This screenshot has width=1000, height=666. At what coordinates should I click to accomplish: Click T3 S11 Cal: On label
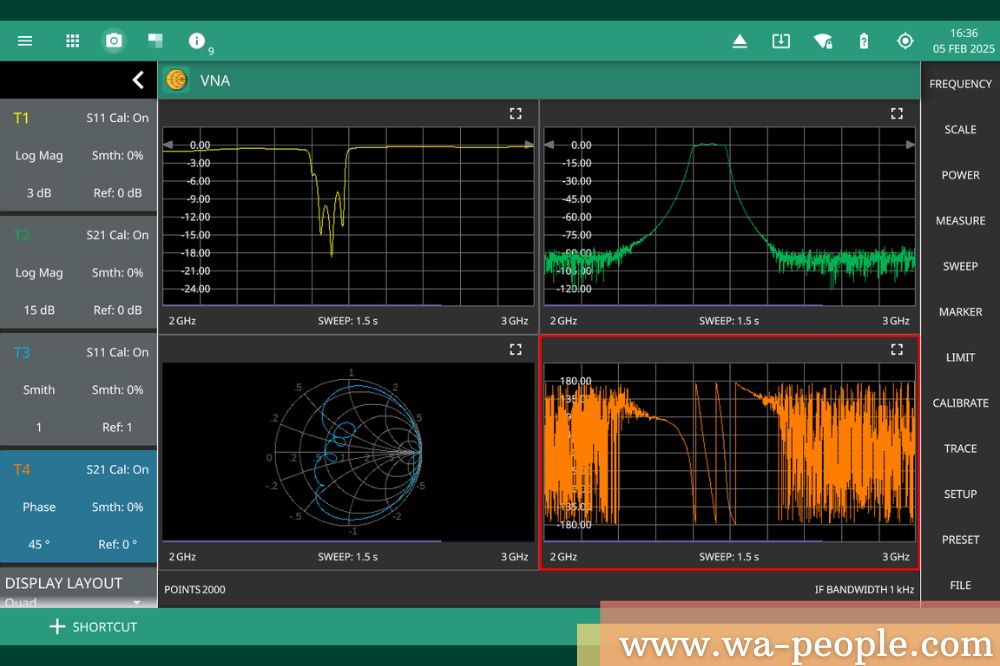[117, 352]
